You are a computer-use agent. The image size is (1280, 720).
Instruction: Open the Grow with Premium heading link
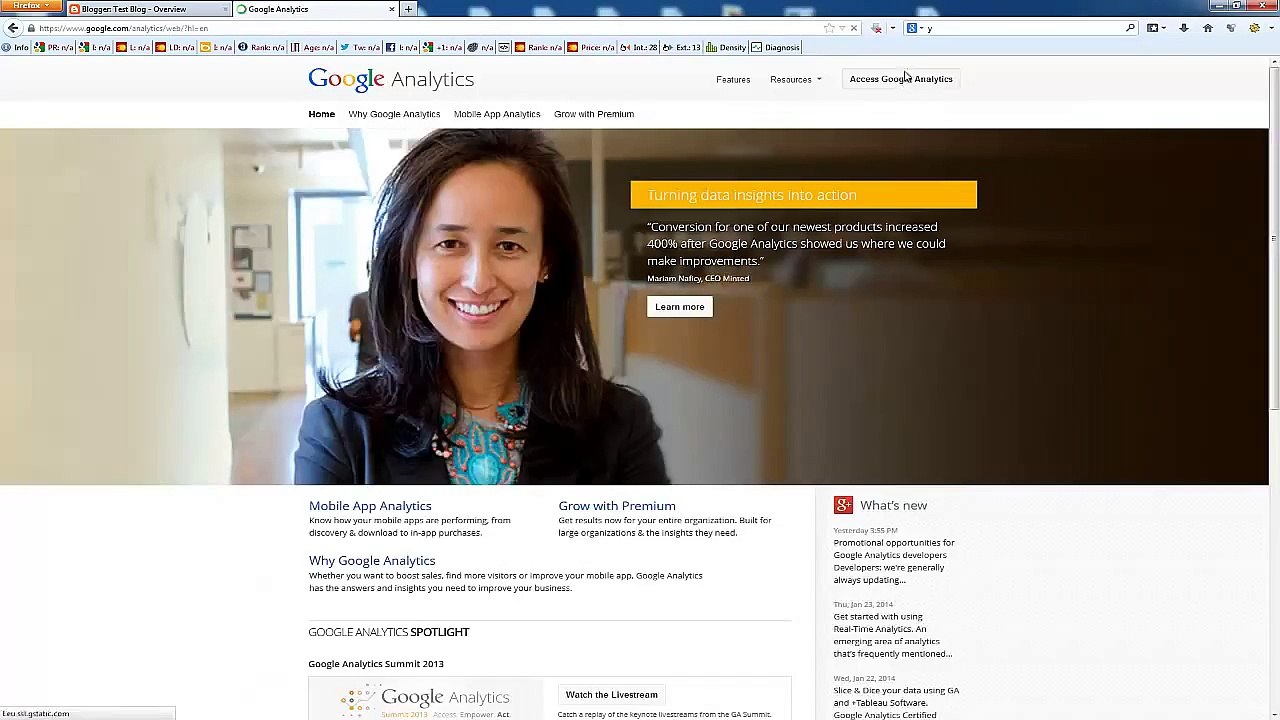click(x=617, y=506)
